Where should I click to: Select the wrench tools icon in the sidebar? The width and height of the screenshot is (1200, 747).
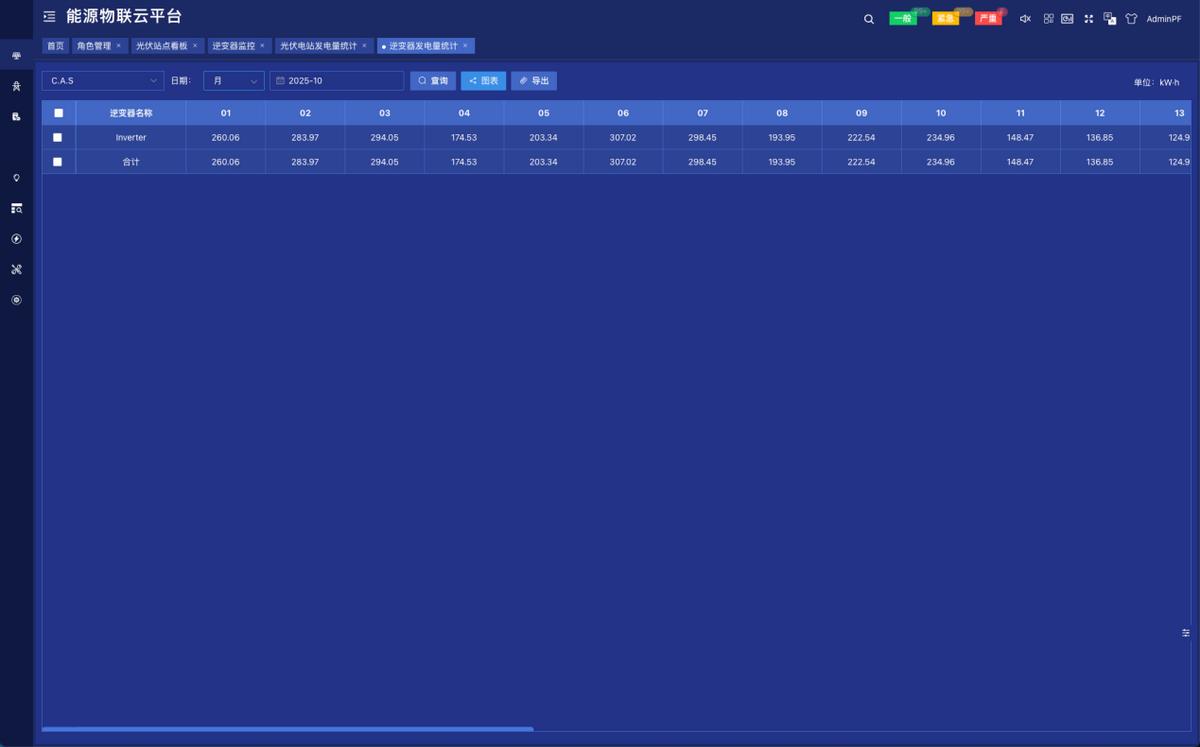click(x=16, y=269)
